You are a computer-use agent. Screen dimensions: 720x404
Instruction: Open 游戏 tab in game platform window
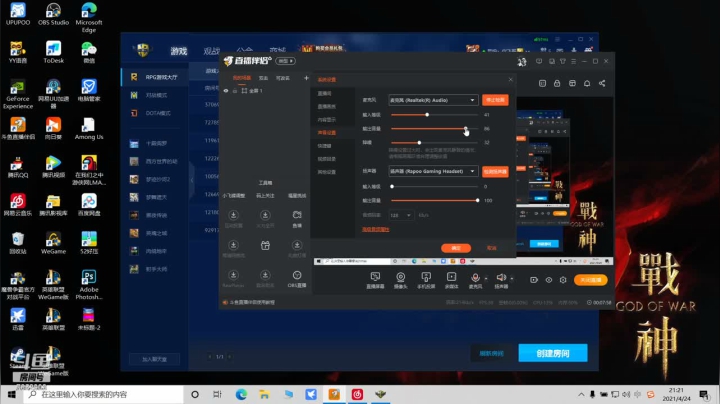click(x=179, y=51)
